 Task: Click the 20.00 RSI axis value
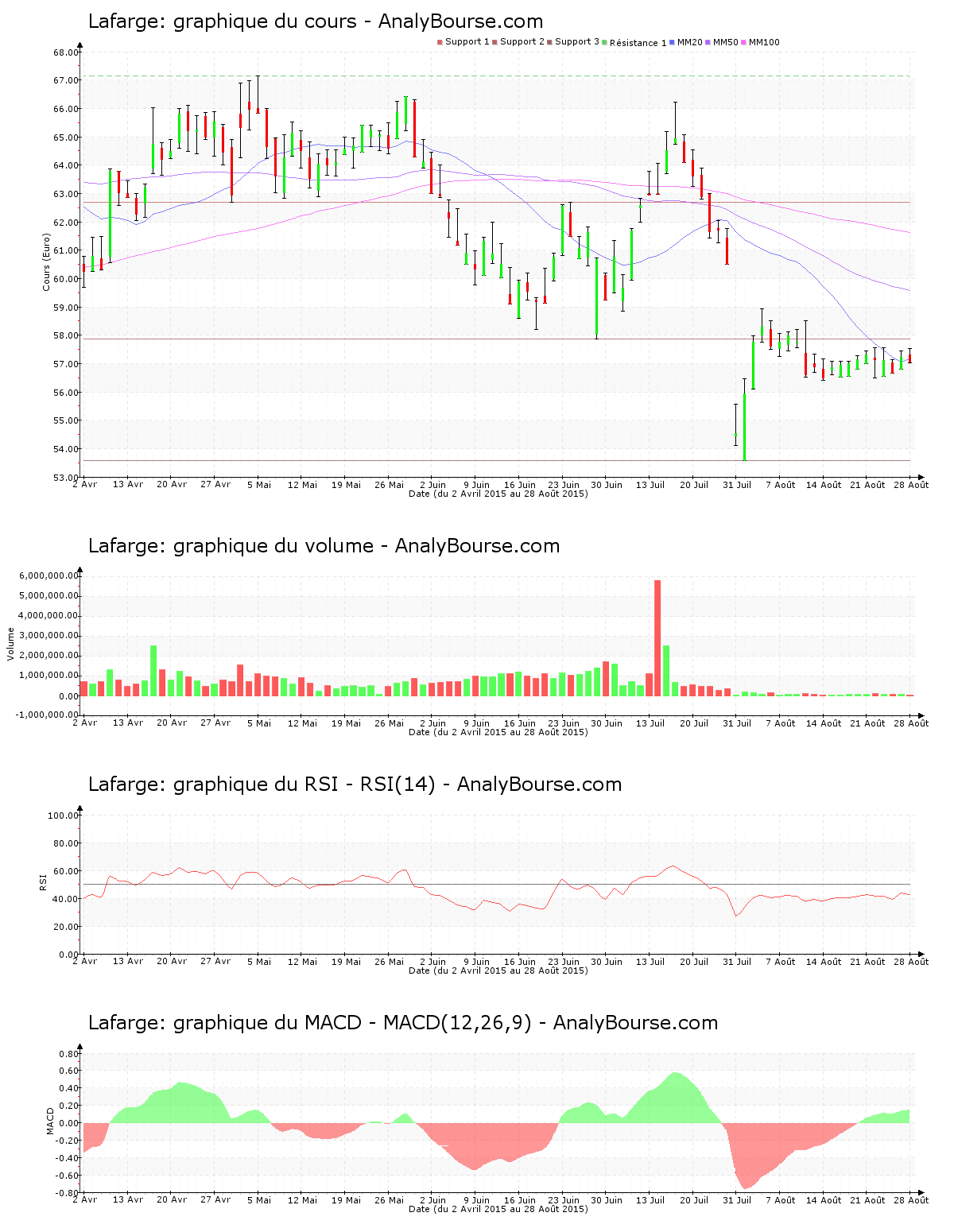(66, 927)
